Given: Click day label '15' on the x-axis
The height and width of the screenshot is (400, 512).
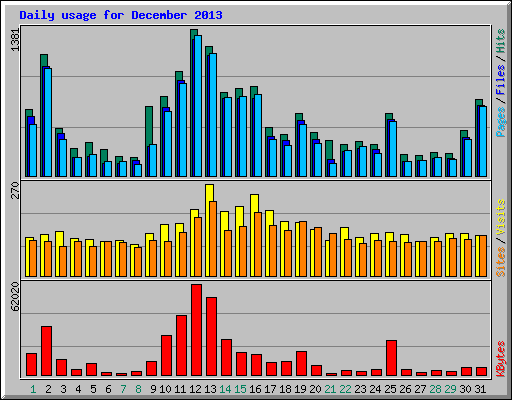Looking at the screenshot, I should pos(240,389).
